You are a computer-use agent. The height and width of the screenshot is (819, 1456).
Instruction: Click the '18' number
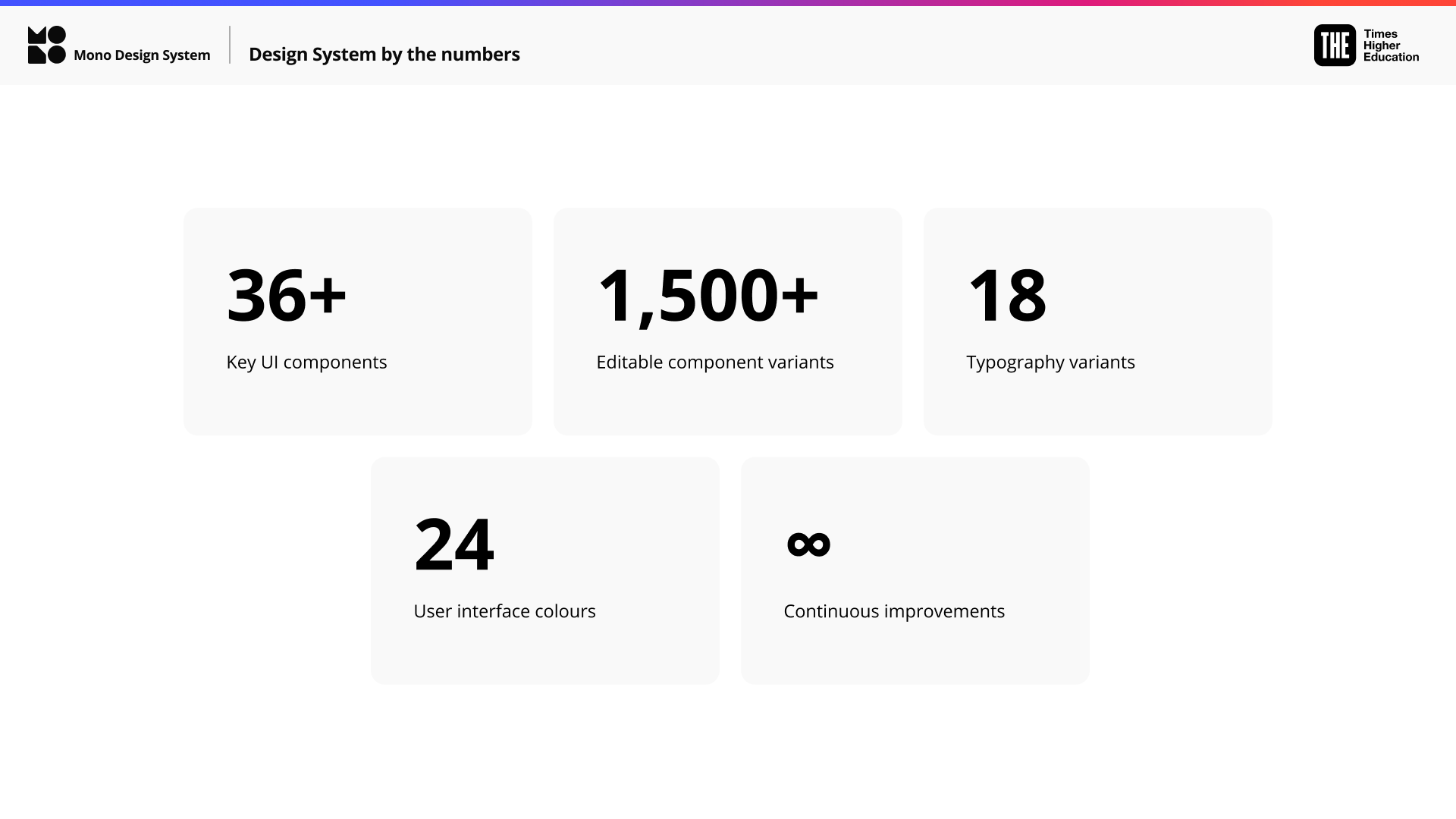(1007, 295)
